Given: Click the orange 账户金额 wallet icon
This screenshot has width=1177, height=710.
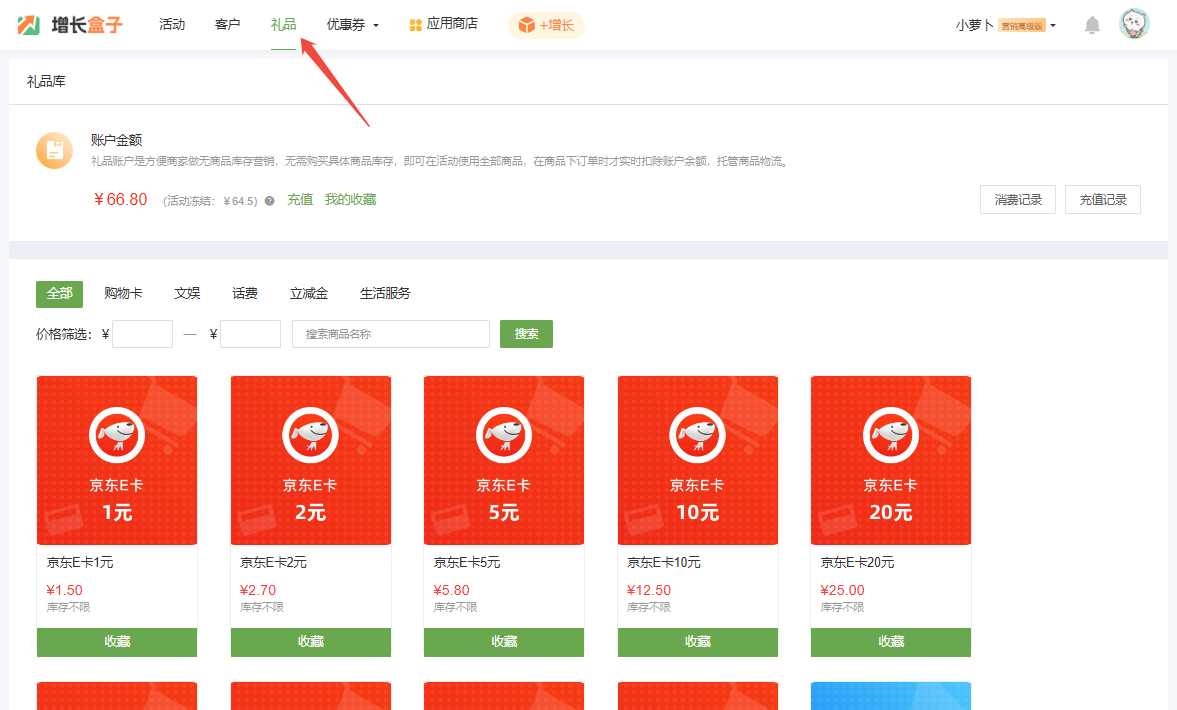Looking at the screenshot, I should tap(55, 151).
